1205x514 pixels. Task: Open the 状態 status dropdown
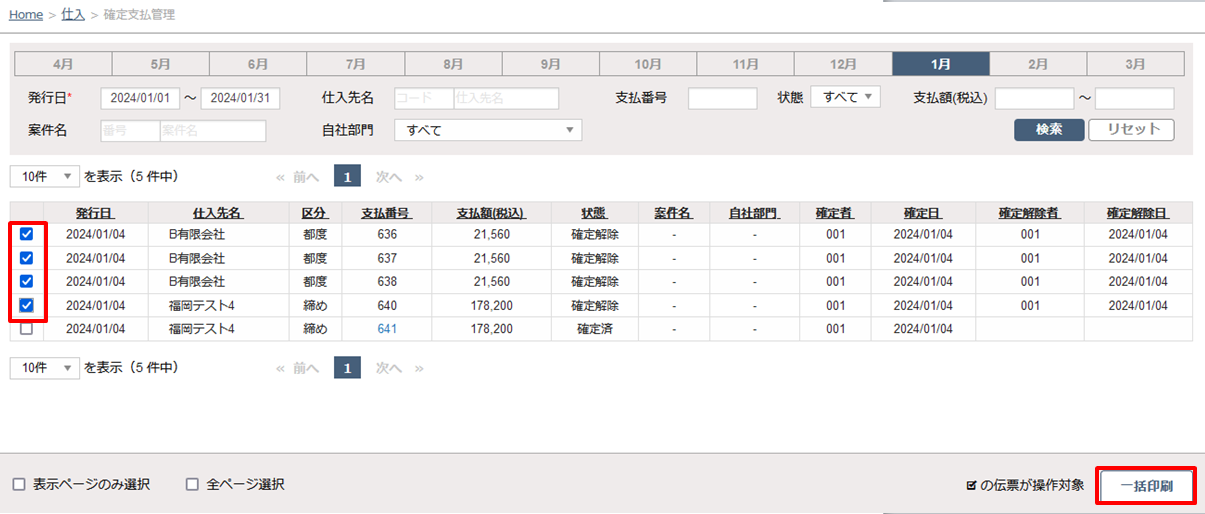[x=845, y=98]
